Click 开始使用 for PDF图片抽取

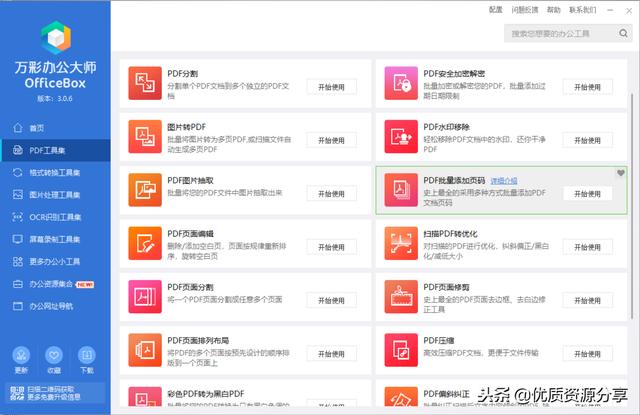point(331,194)
